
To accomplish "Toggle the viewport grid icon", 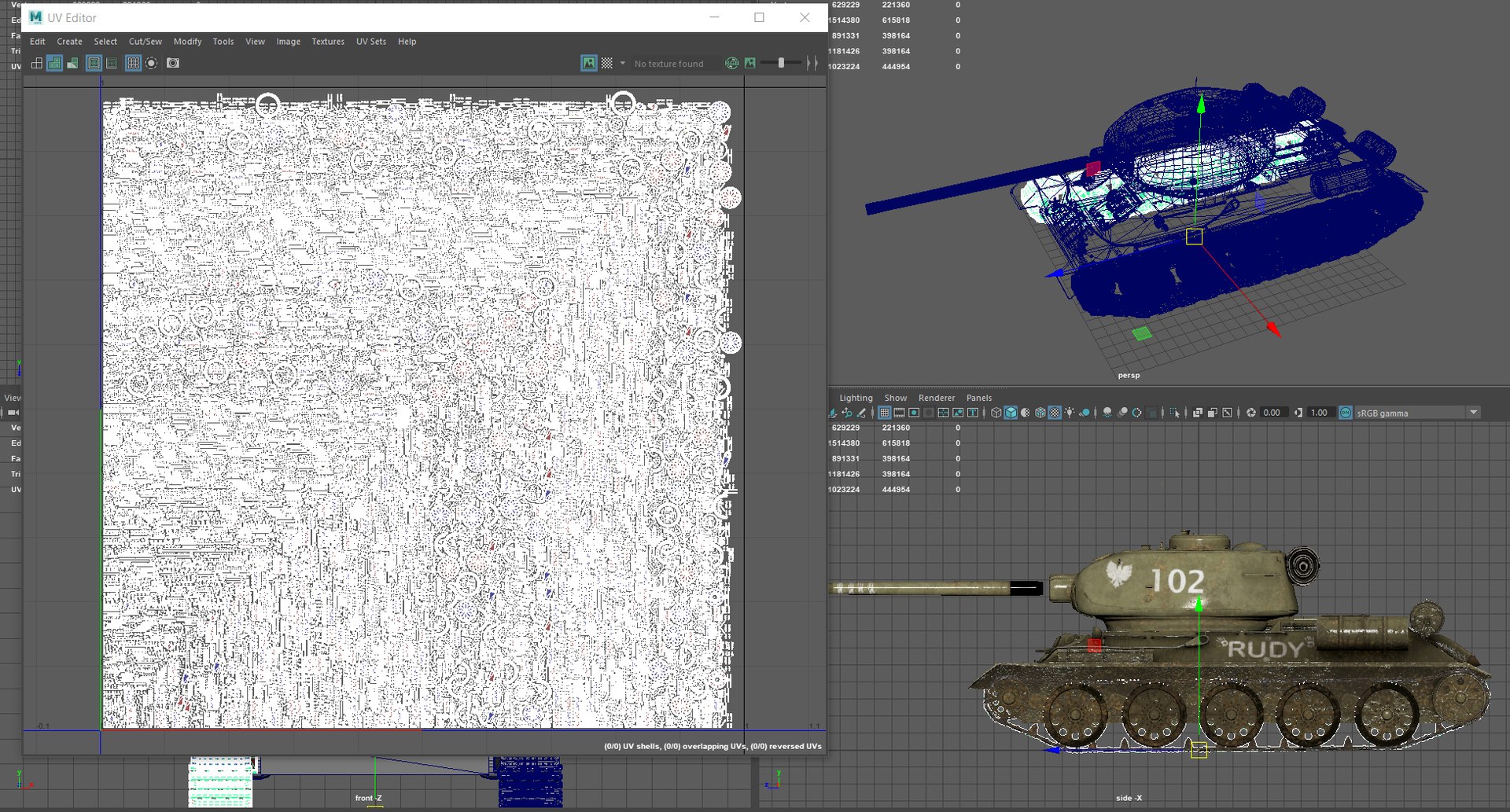I will [885, 413].
